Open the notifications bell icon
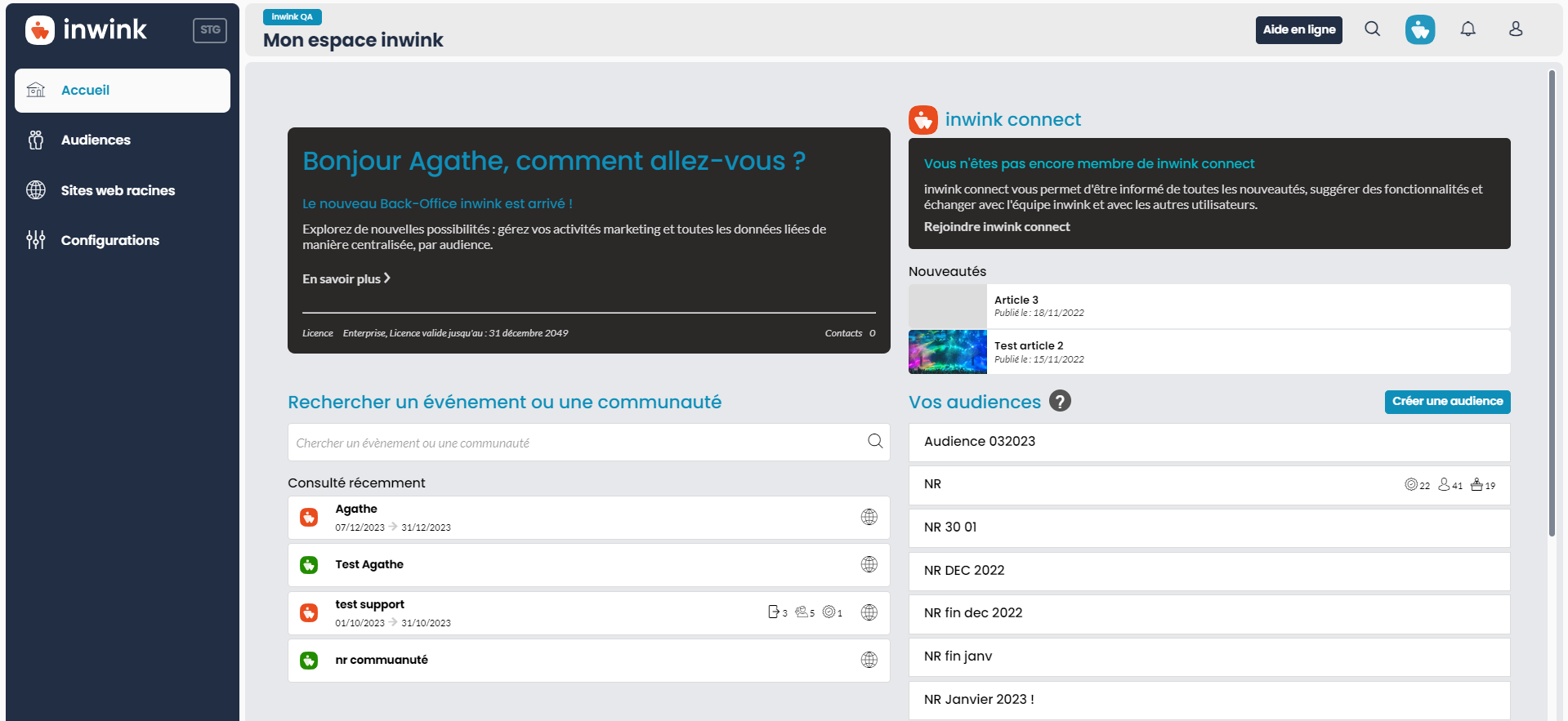Viewport: 1568px width, 721px height. pyautogui.click(x=1468, y=29)
